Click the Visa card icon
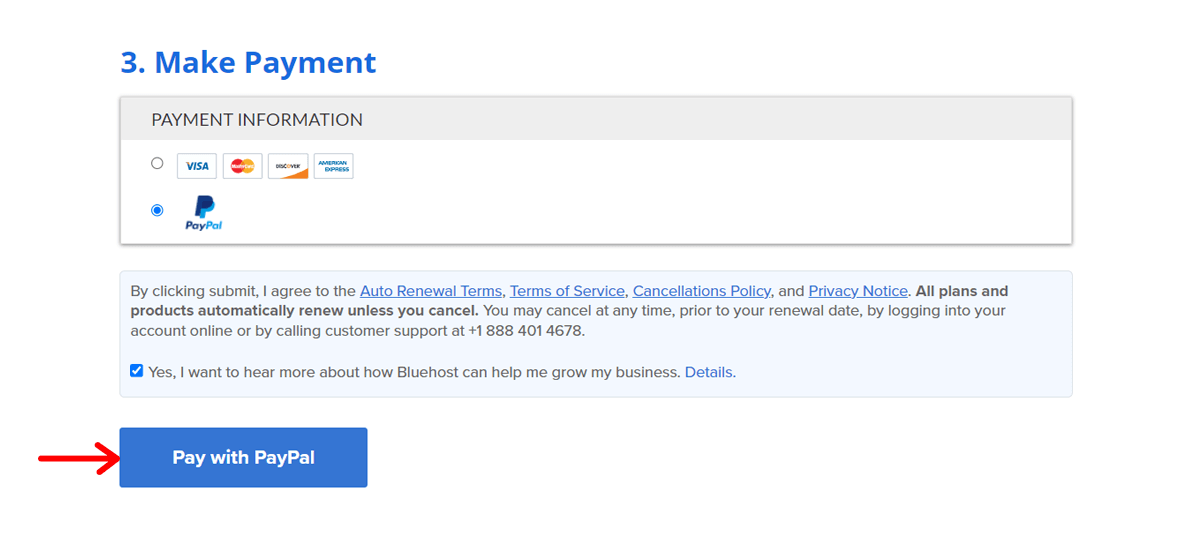This screenshot has width=1200, height=544. tap(197, 166)
